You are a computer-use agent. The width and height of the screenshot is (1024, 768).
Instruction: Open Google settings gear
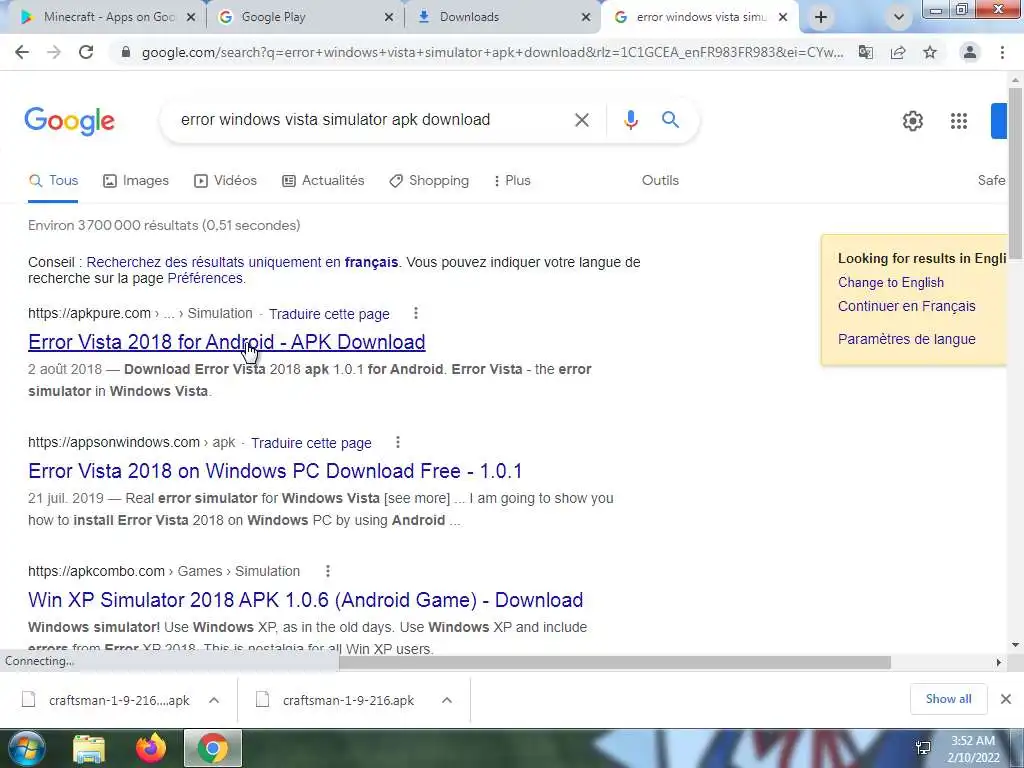[x=912, y=121]
